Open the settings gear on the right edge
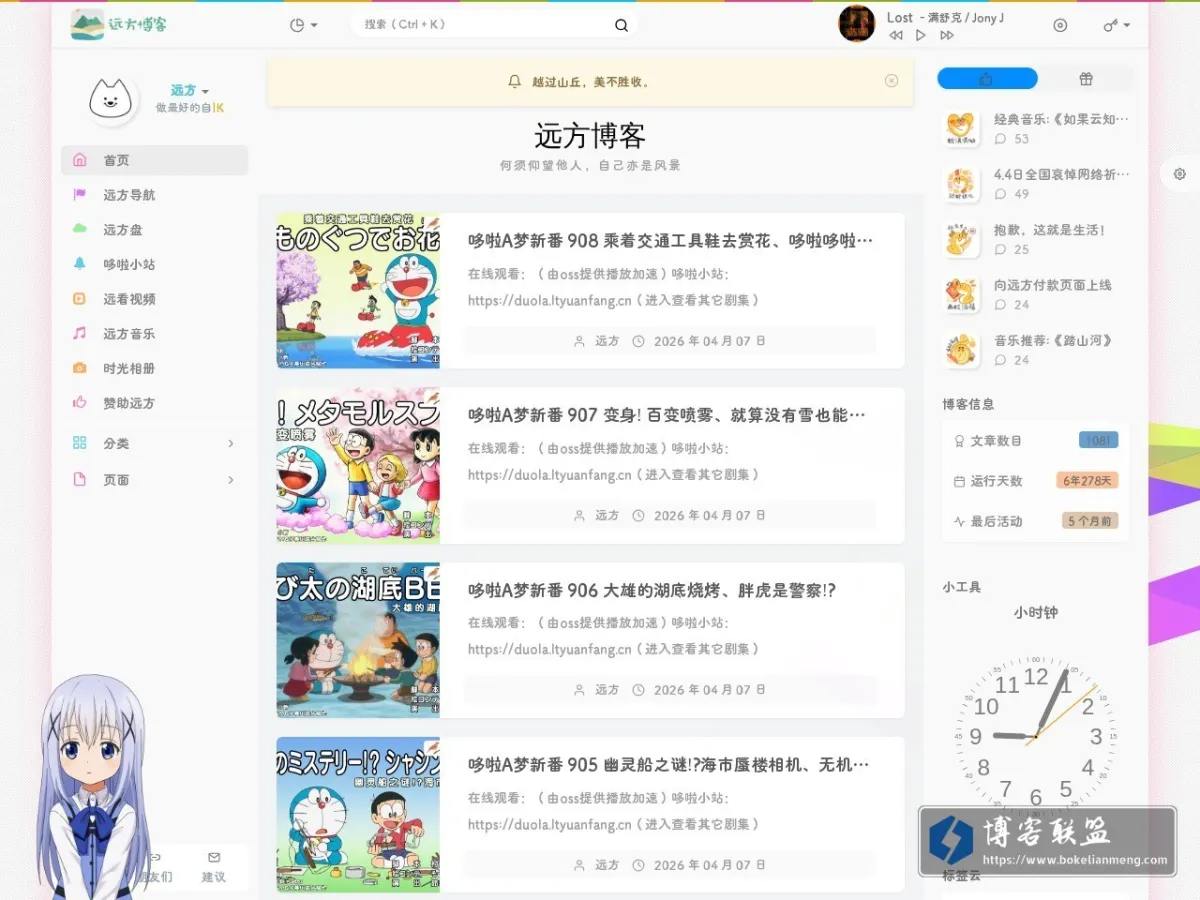Screen dimensions: 1200x900 tap(1180, 174)
